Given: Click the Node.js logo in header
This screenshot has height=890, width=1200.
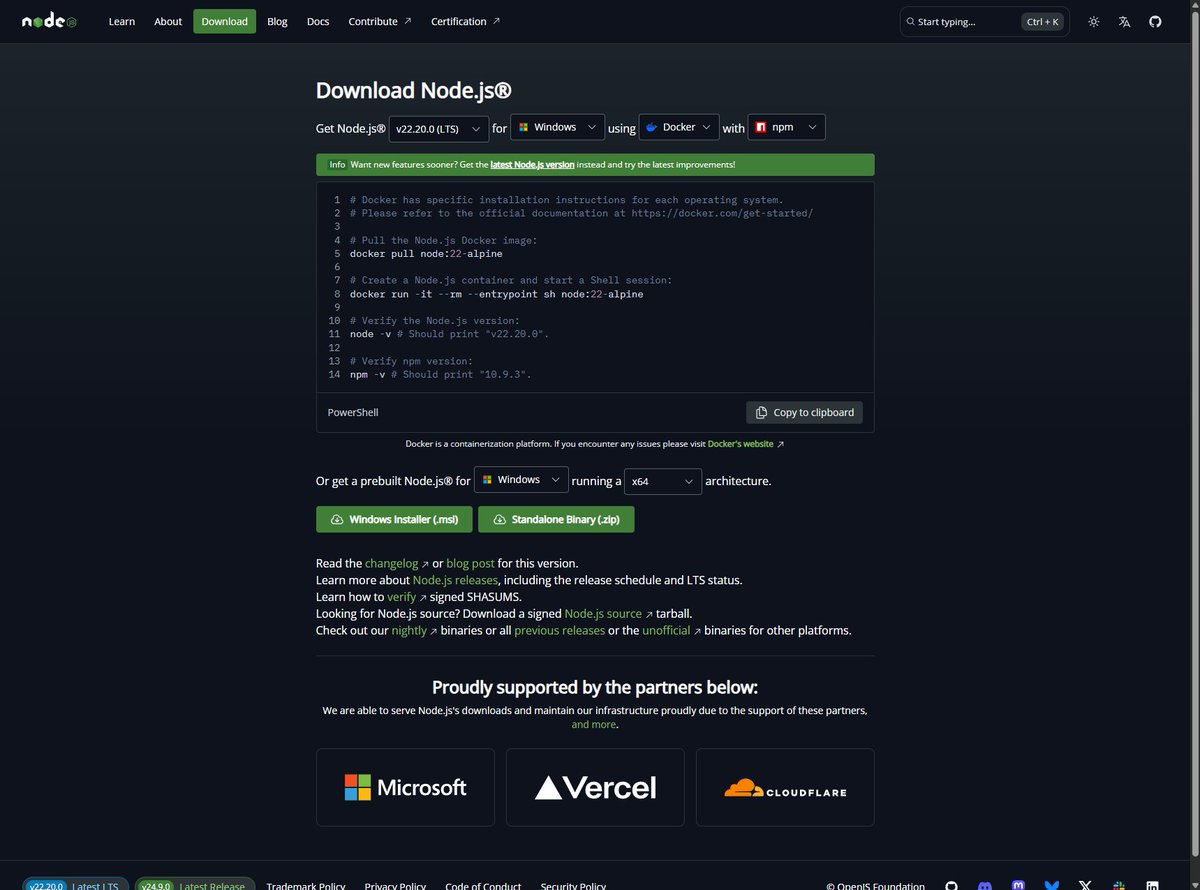Looking at the screenshot, I should coord(49,21).
